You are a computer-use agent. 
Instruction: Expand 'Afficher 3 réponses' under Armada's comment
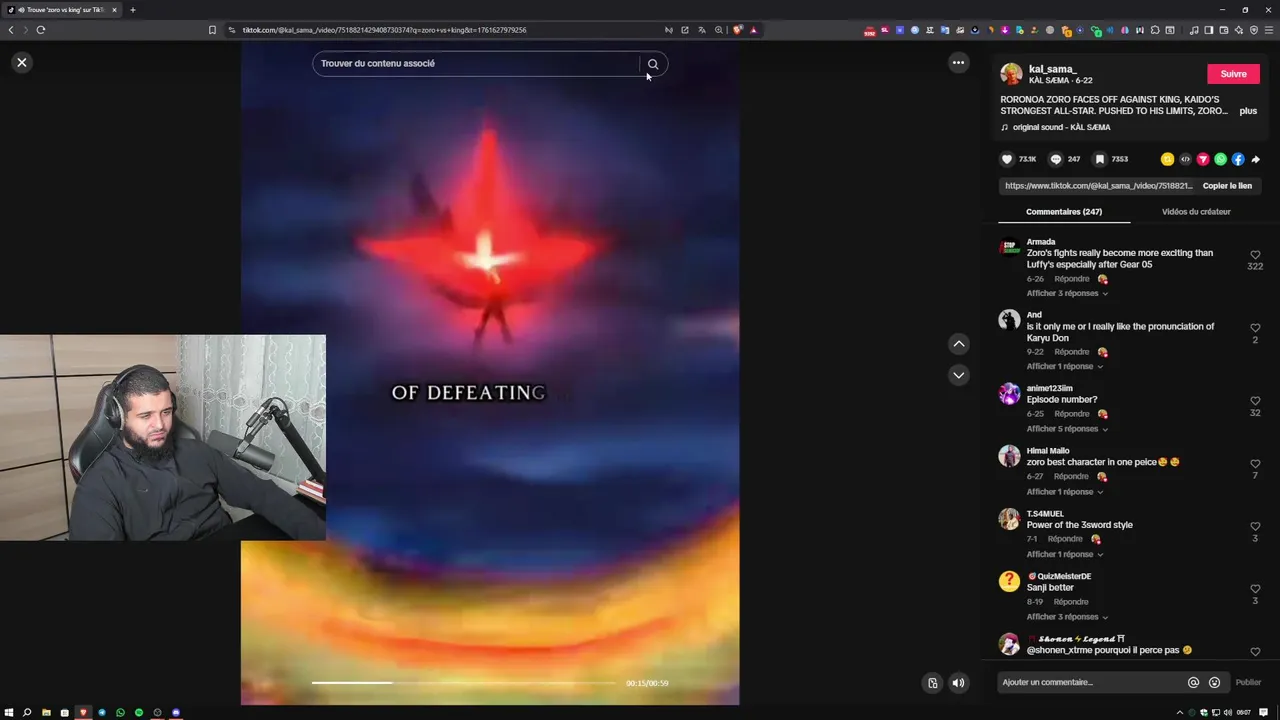1067,293
